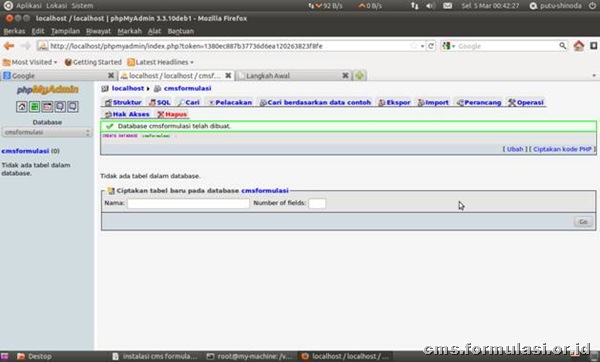Reload the page with refresh icon
This screenshot has height=362, width=600.
pos(431,46)
